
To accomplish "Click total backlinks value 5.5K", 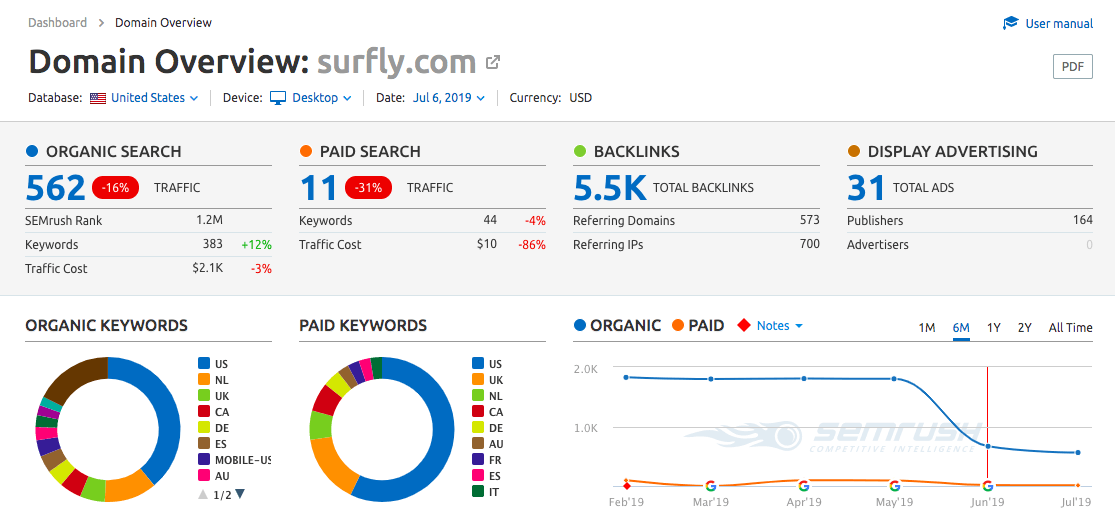I will [610, 188].
